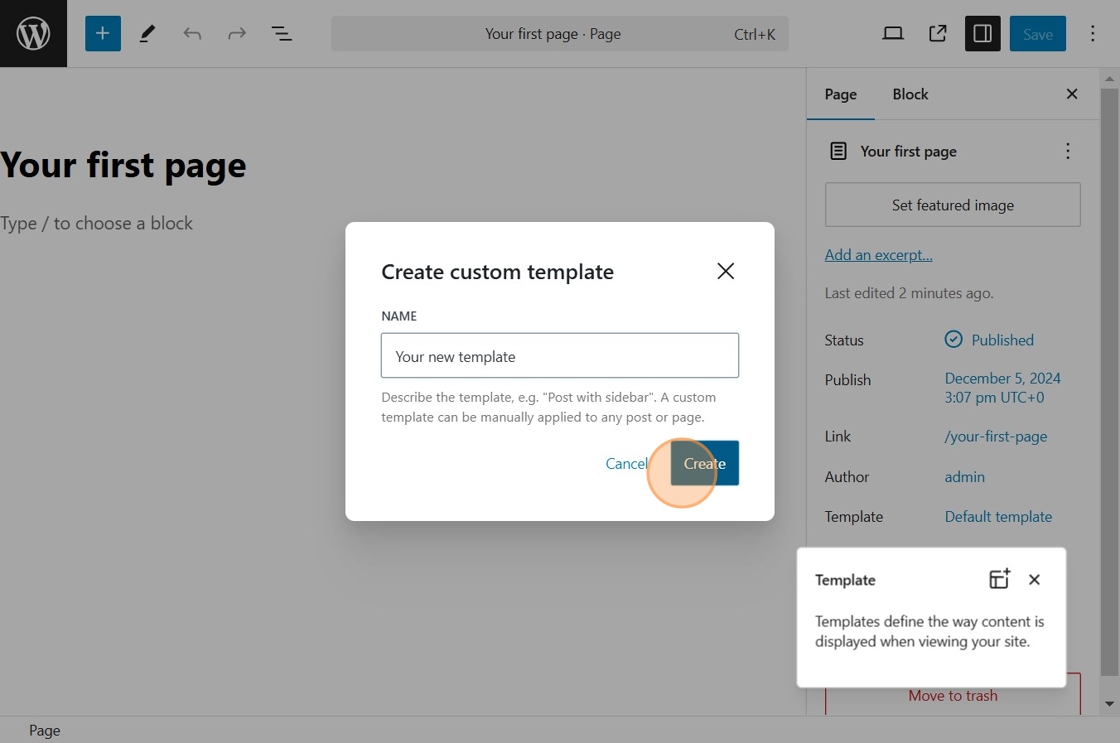This screenshot has height=743, width=1120.
Task: Click the Create custom template heading
Action: [497, 271]
